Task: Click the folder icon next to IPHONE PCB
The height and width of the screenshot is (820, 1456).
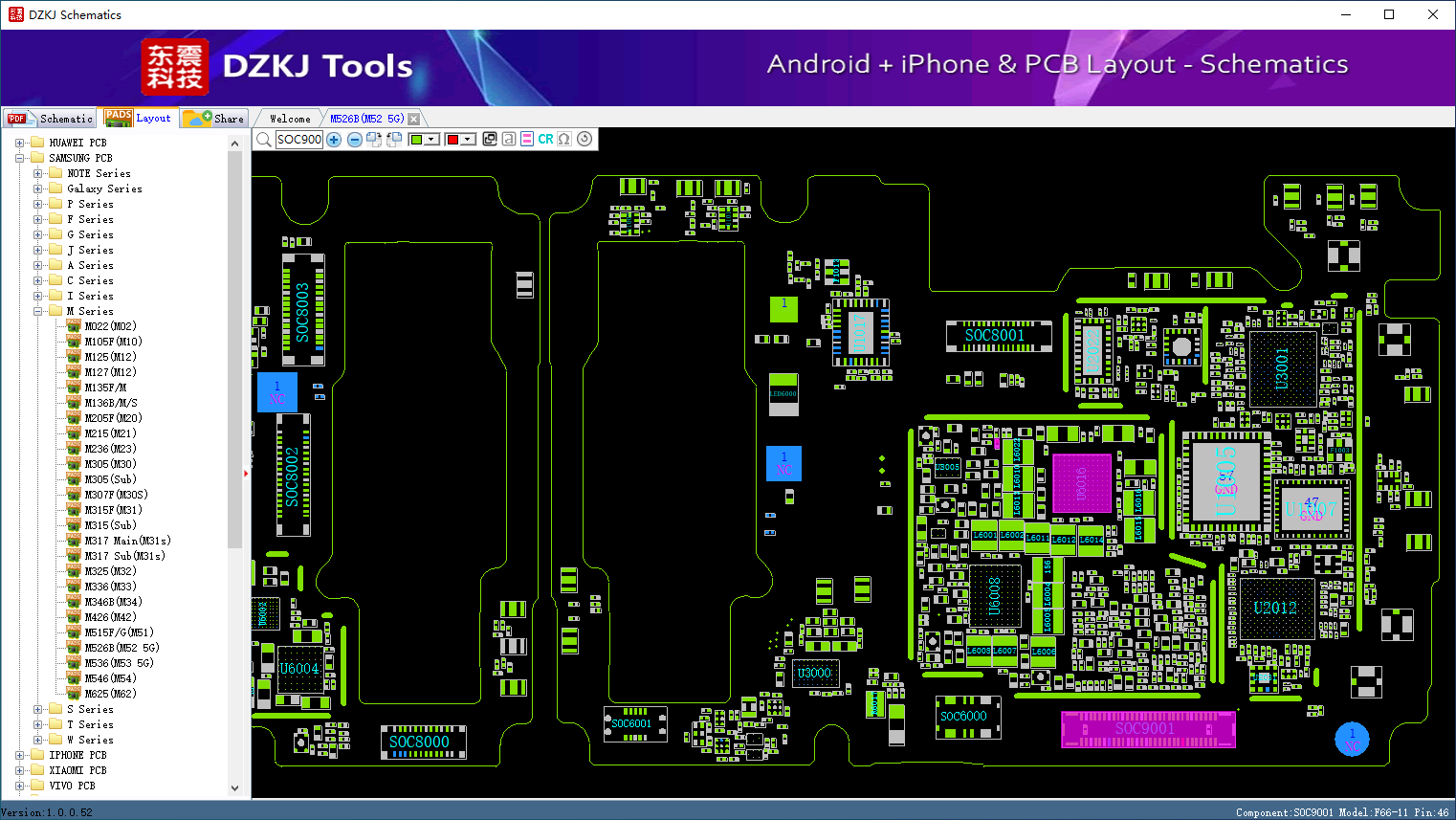Action: click(x=37, y=755)
